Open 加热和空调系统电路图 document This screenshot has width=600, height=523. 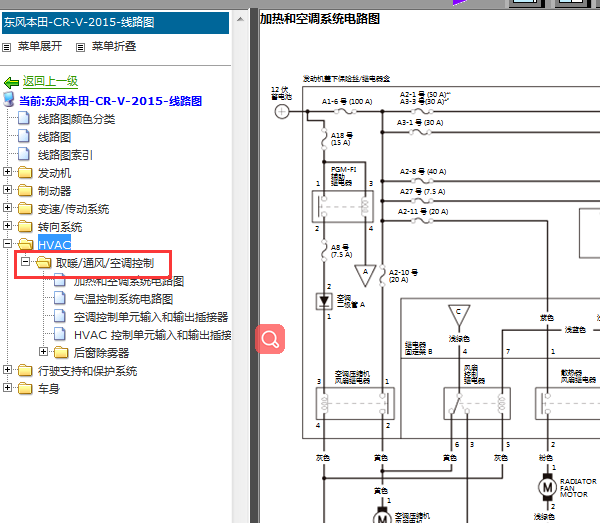[129, 281]
